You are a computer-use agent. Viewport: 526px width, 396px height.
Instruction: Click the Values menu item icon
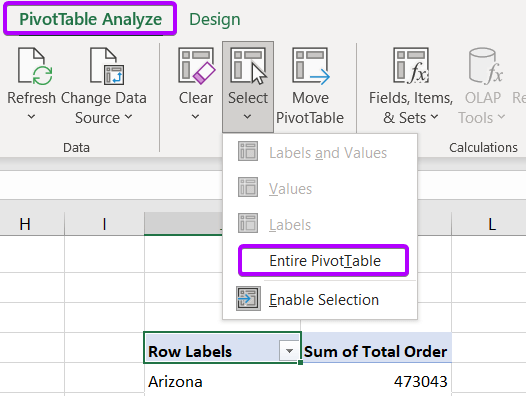tap(248, 187)
